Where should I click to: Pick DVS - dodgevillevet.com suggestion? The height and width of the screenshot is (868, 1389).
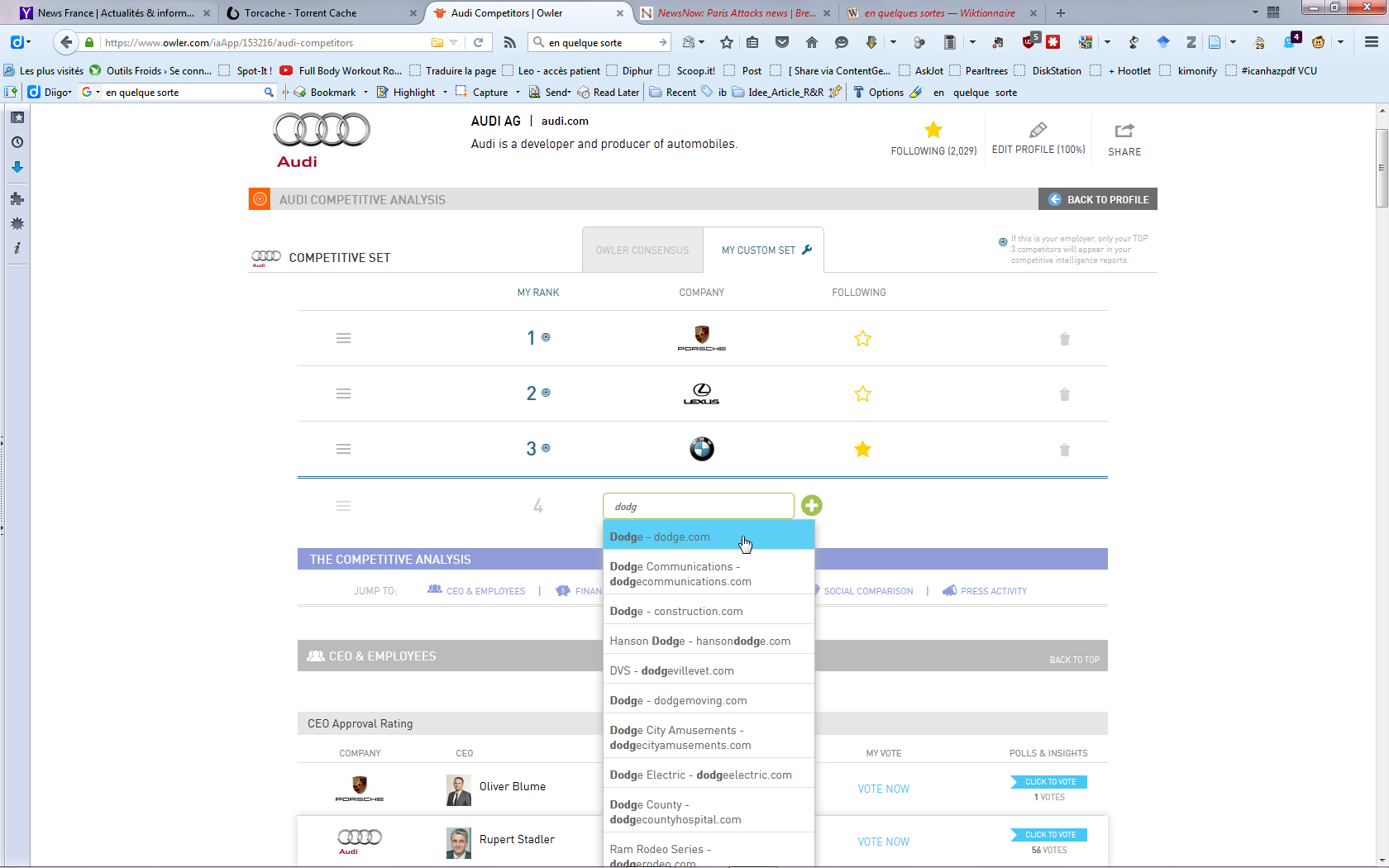pos(709,670)
